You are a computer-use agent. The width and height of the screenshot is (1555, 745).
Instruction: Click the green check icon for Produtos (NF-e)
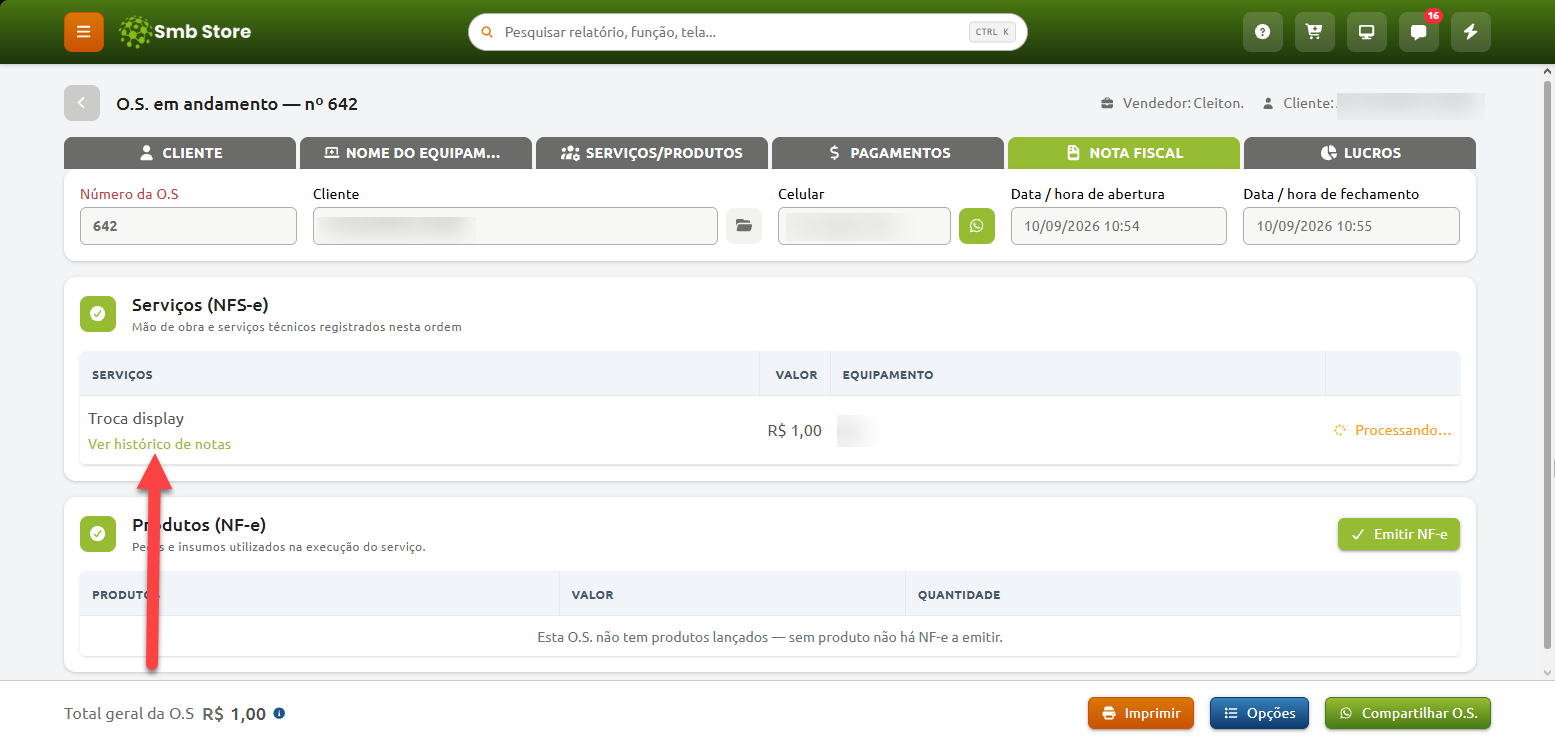pos(97,534)
